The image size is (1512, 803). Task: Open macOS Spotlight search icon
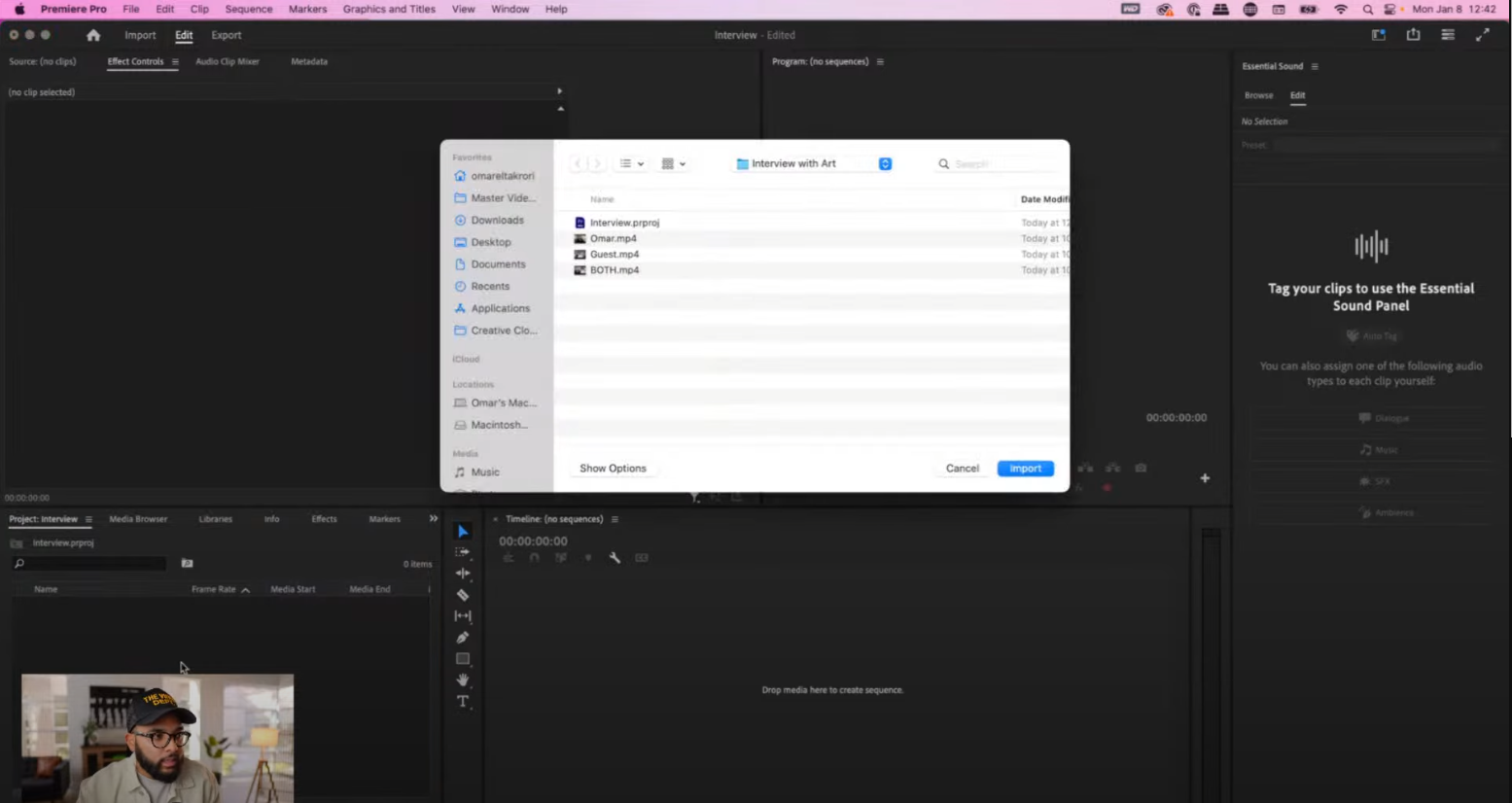pos(1368,10)
